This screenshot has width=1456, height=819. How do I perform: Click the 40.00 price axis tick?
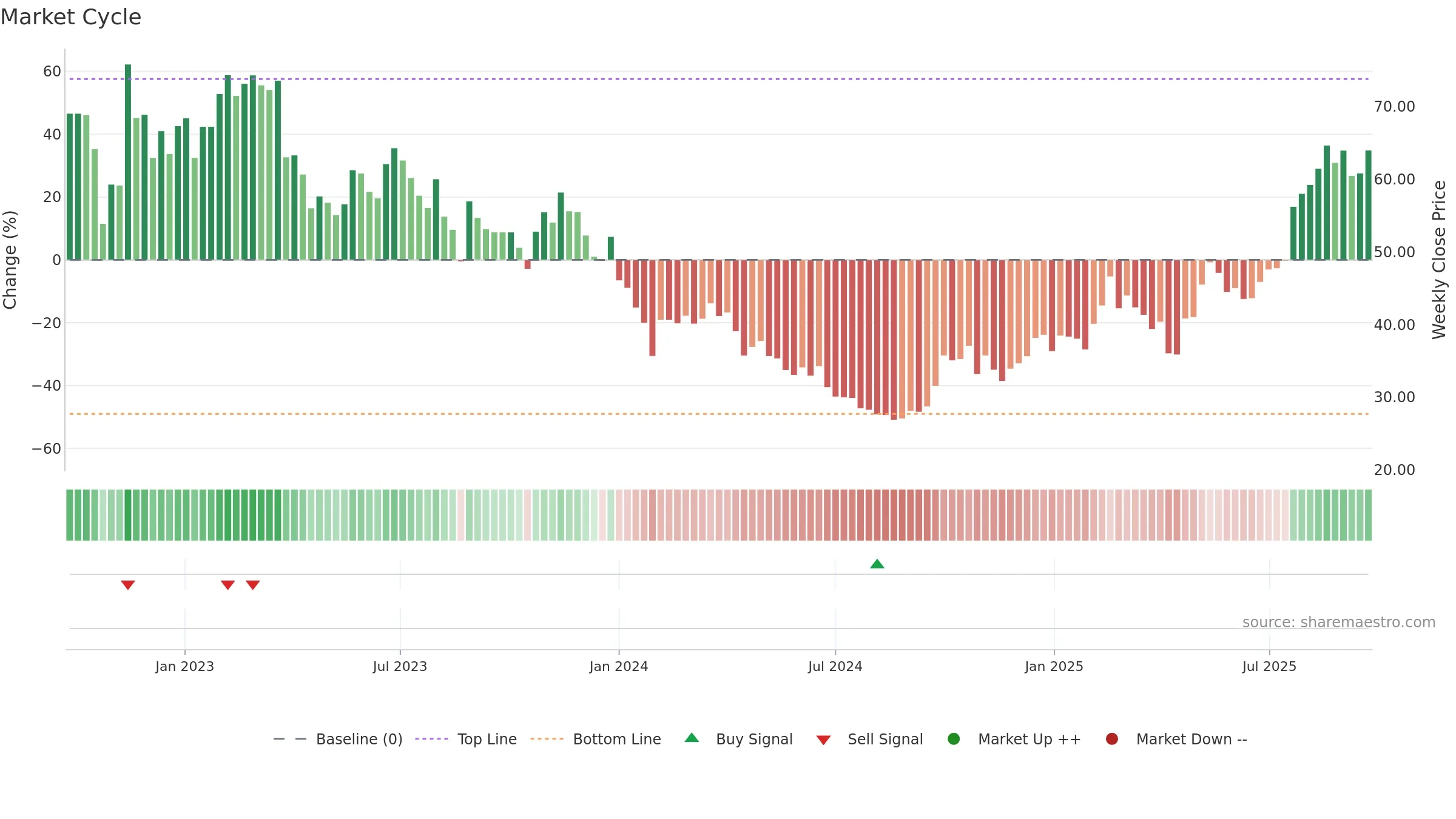click(x=1394, y=325)
